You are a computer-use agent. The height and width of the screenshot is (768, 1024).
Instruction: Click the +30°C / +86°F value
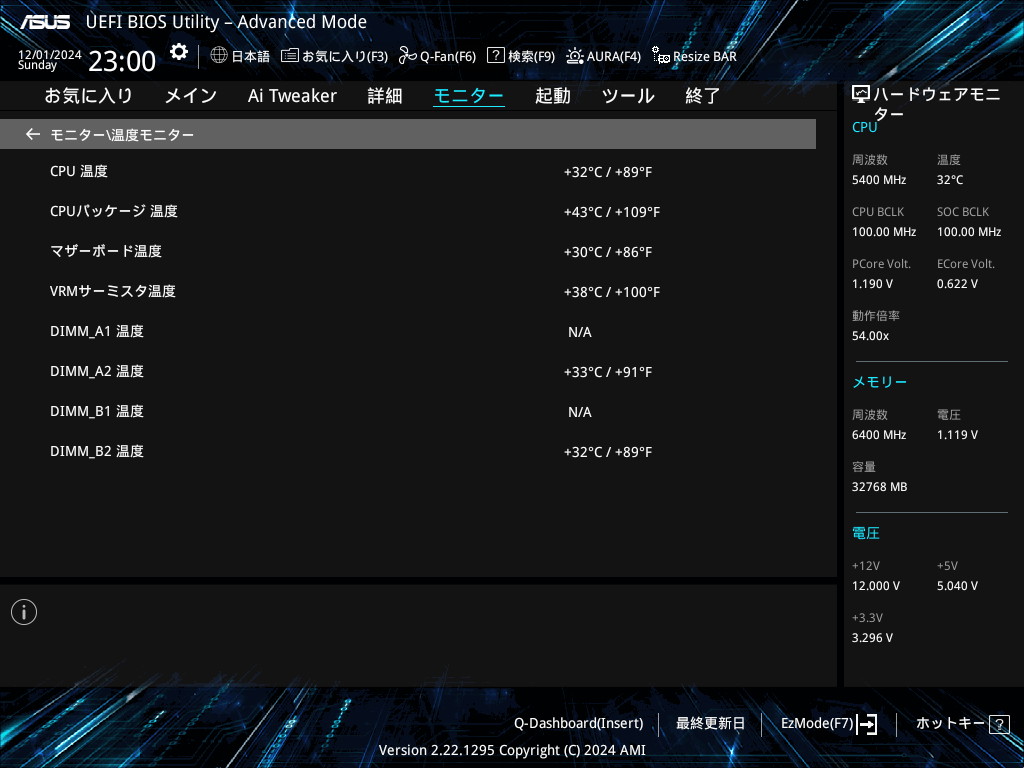pos(608,252)
